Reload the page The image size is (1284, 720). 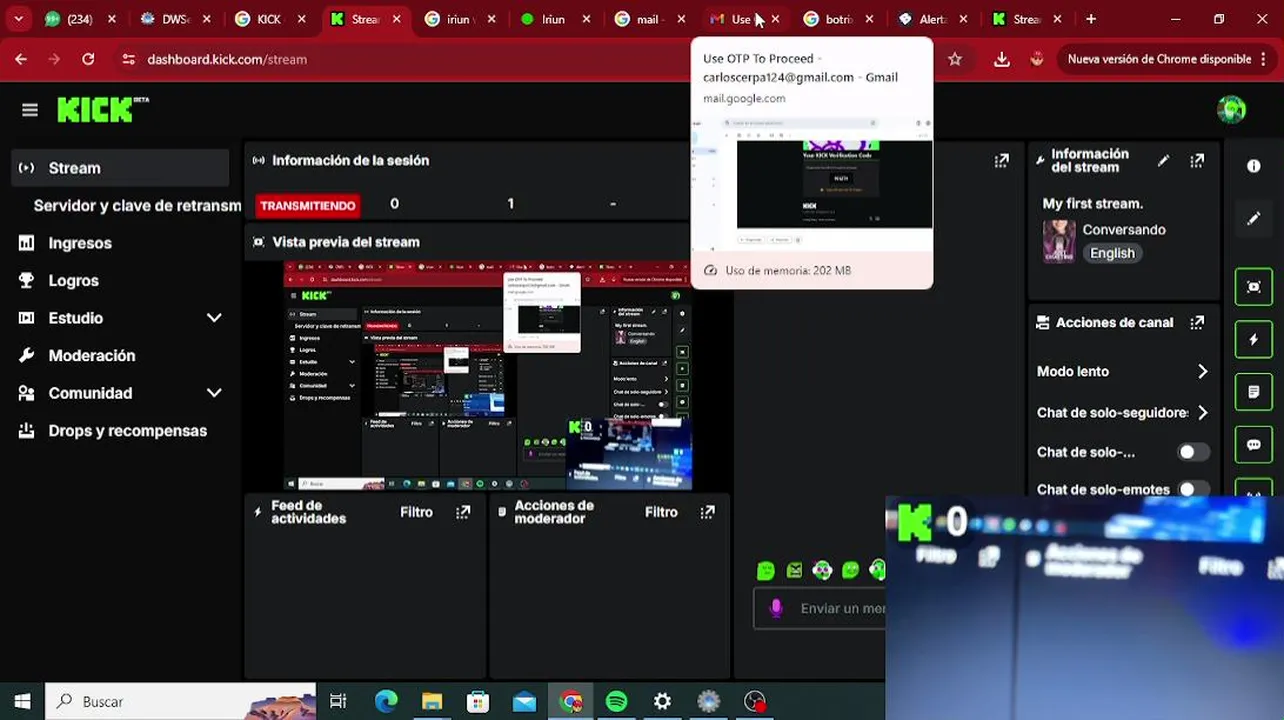pyautogui.click(x=88, y=59)
